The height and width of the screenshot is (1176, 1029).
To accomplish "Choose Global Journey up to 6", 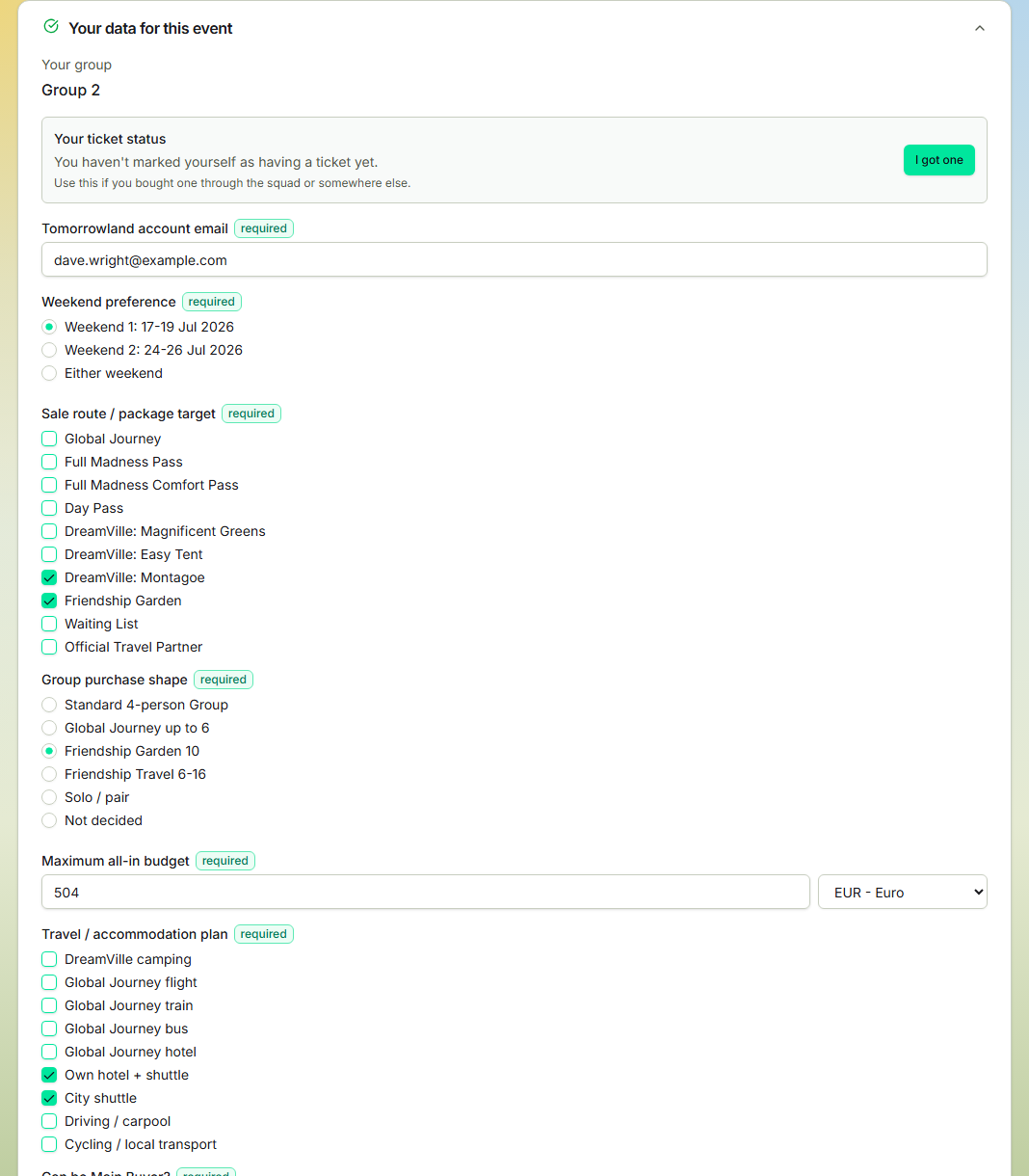I will click(49, 728).
